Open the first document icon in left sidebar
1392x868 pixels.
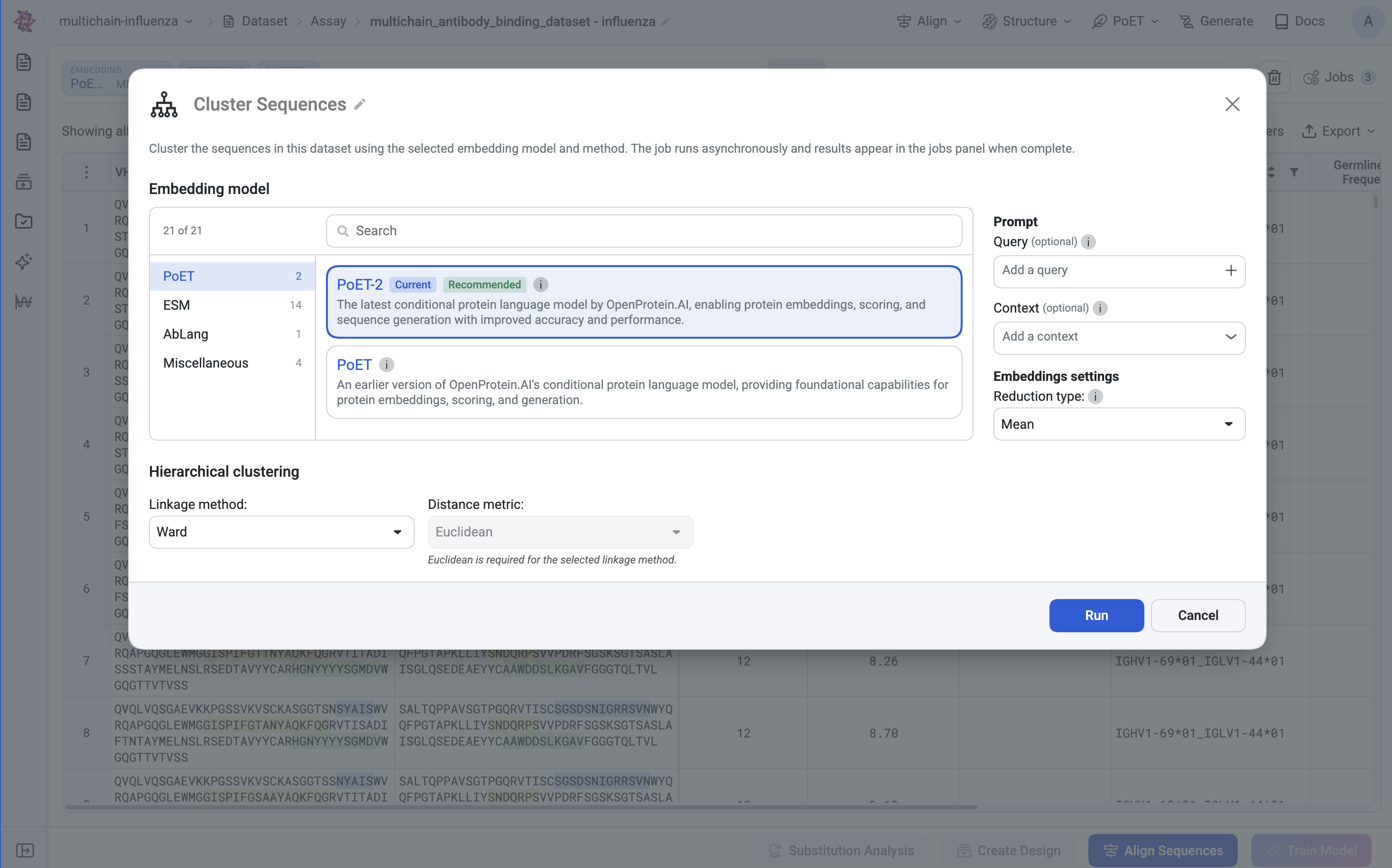[x=24, y=62]
